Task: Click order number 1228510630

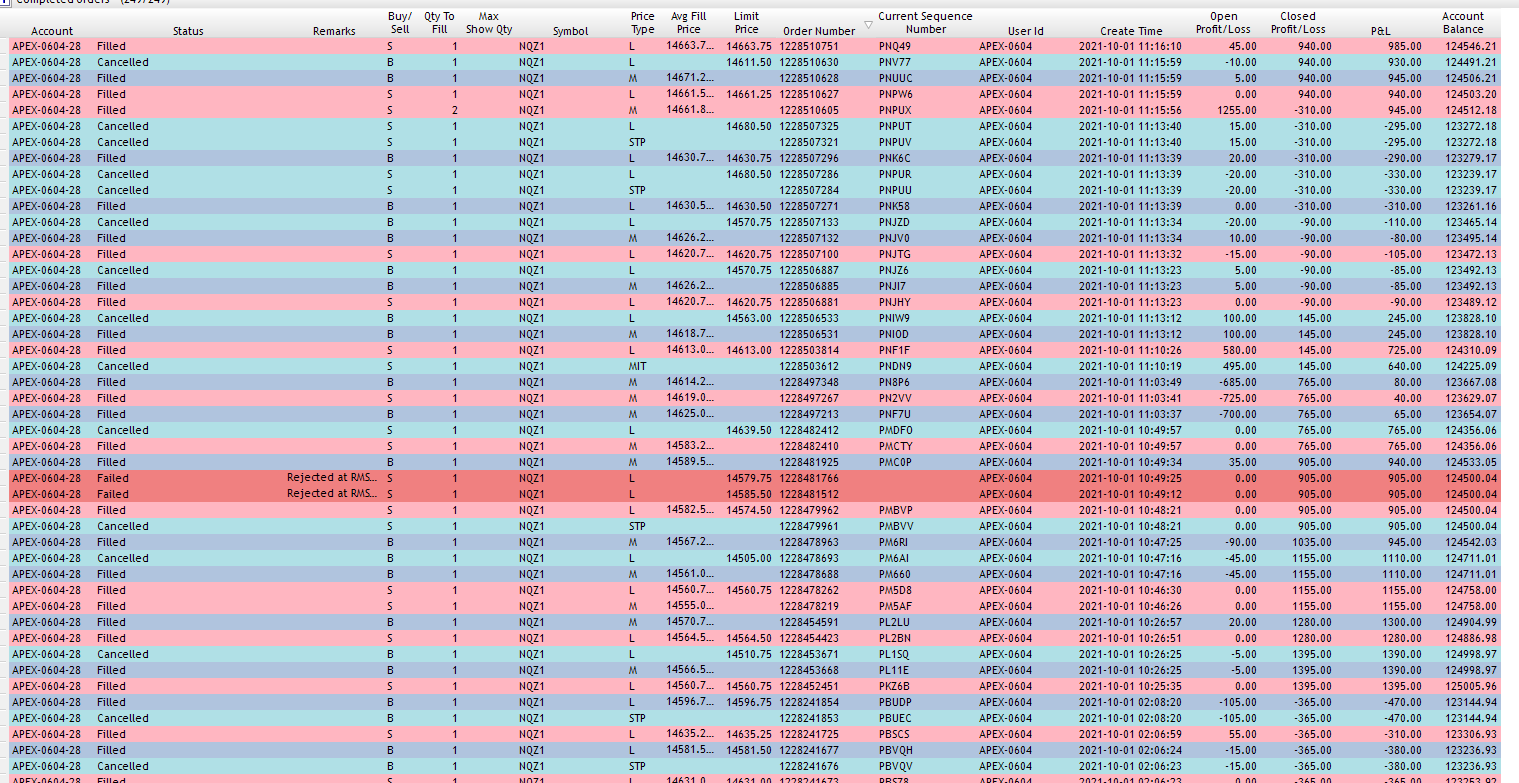Action: (x=808, y=62)
